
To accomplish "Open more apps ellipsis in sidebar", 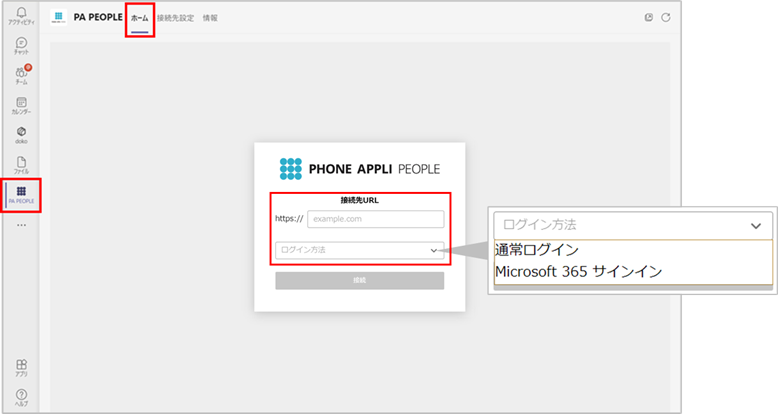I will 21,225.
